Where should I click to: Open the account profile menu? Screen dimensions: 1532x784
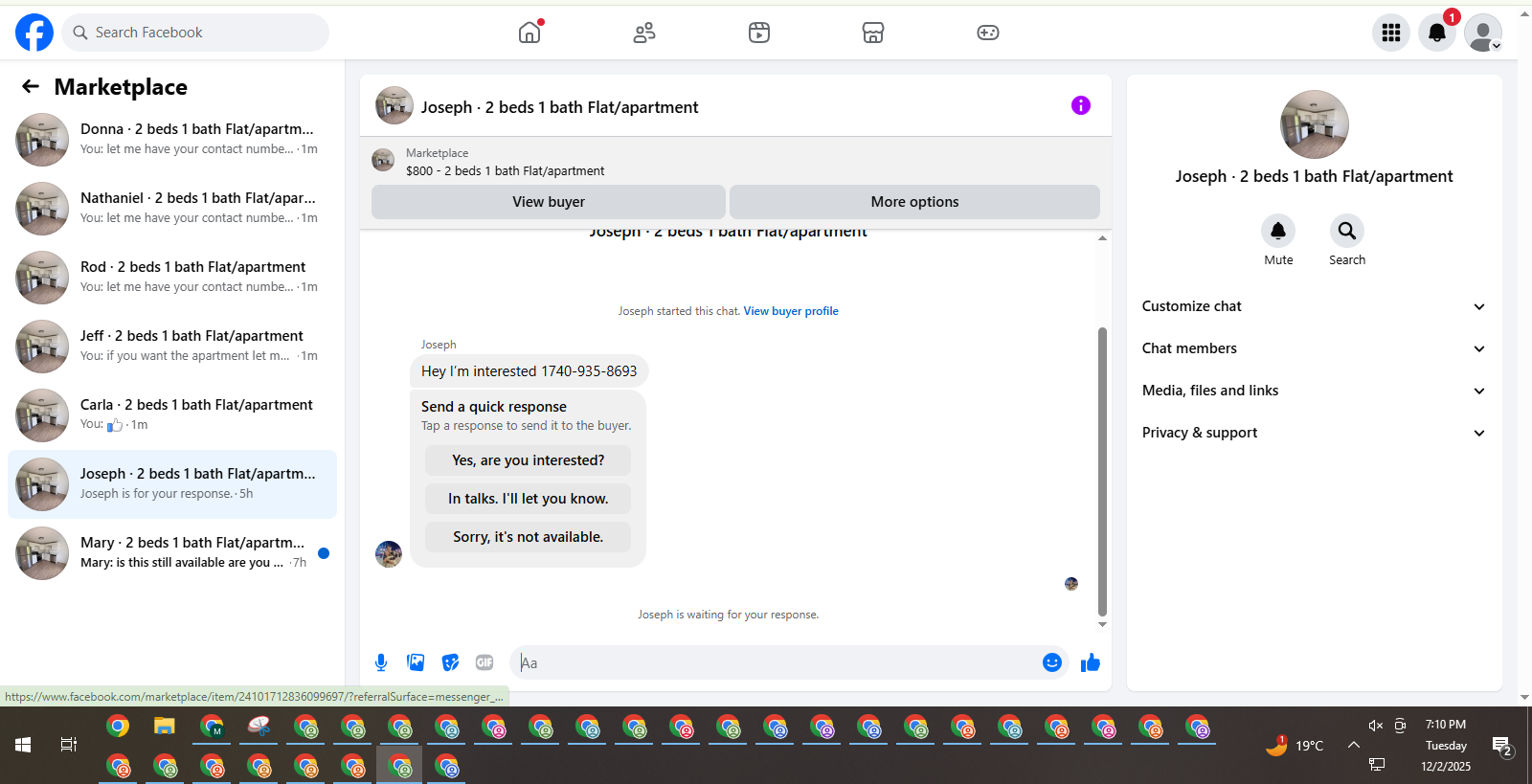pos(1483,33)
